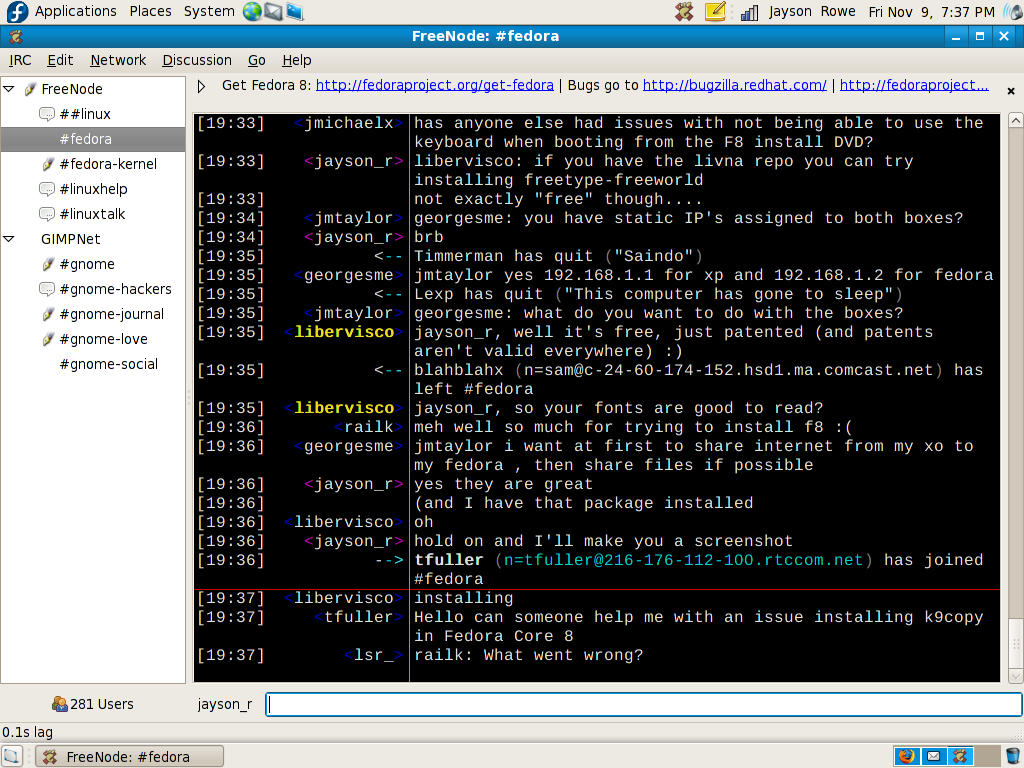Select the GIMPNet network row
The width and height of the screenshot is (1024, 768).
tap(93, 239)
